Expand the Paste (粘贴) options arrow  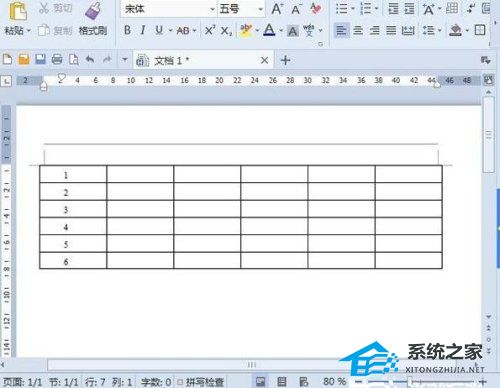[29, 31]
